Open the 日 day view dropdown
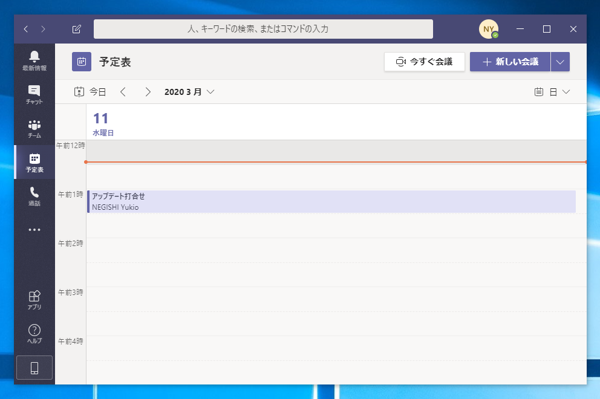This screenshot has height=399, width=600. coord(553,92)
